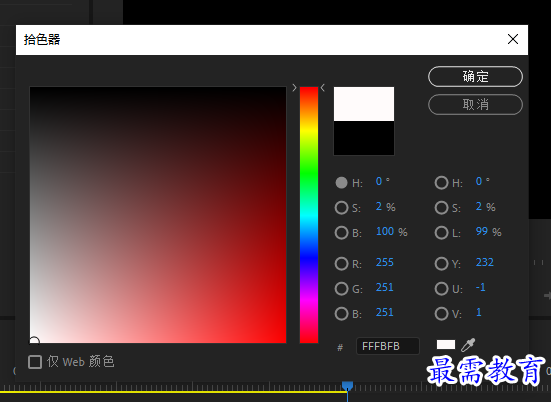Select the V radio button

(x=441, y=314)
